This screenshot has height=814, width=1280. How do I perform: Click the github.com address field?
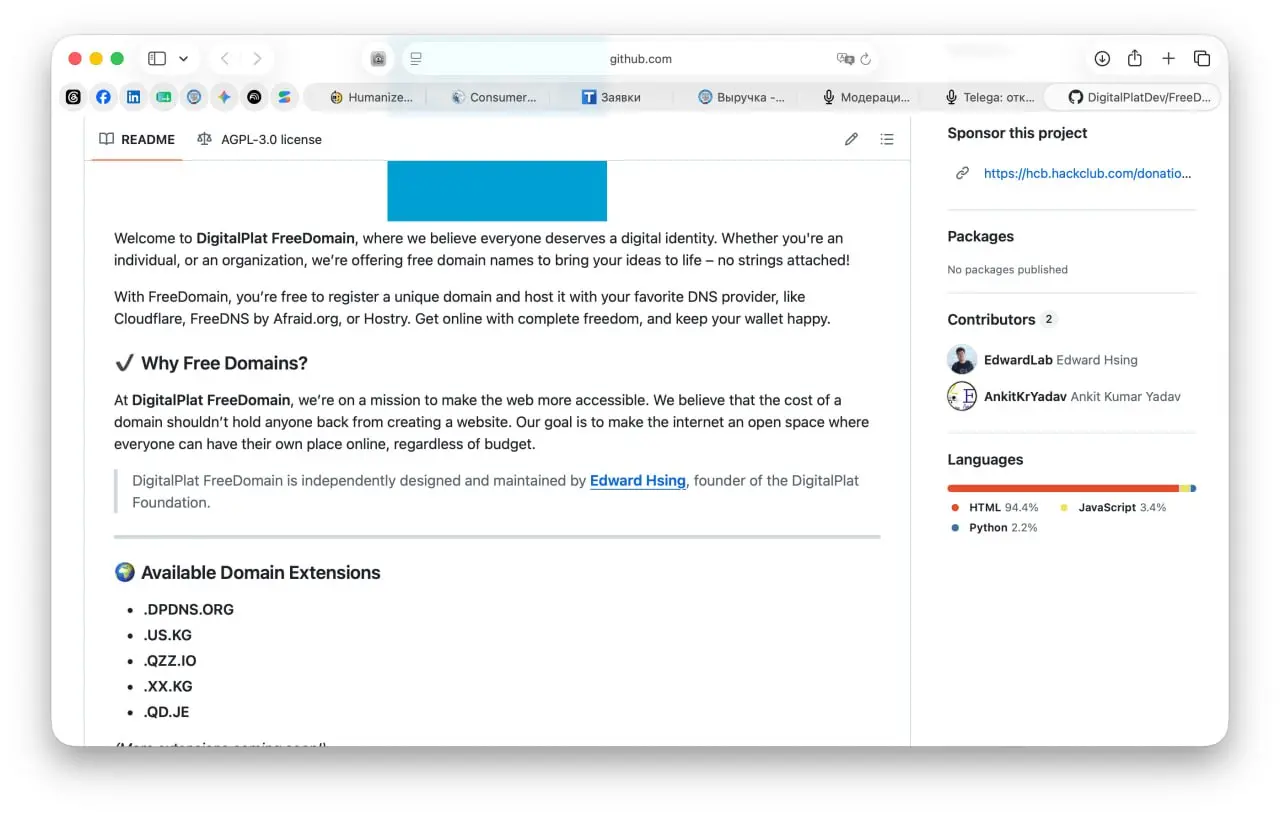coord(640,59)
